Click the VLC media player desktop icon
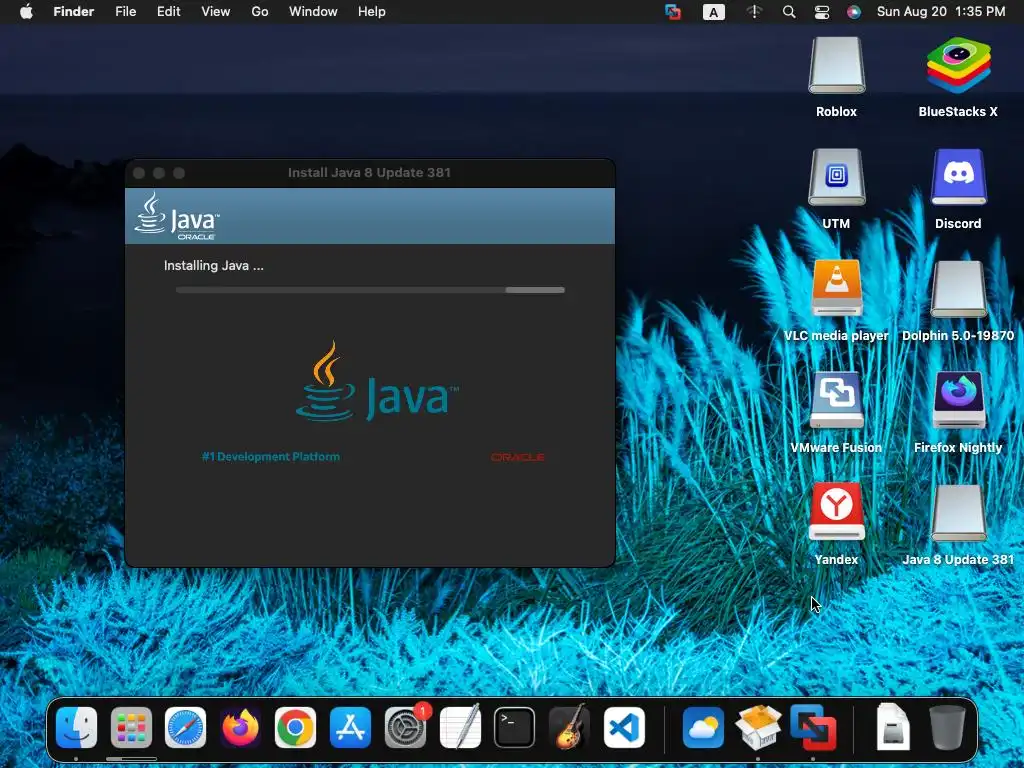Image resolution: width=1024 pixels, height=768 pixels. point(836,289)
